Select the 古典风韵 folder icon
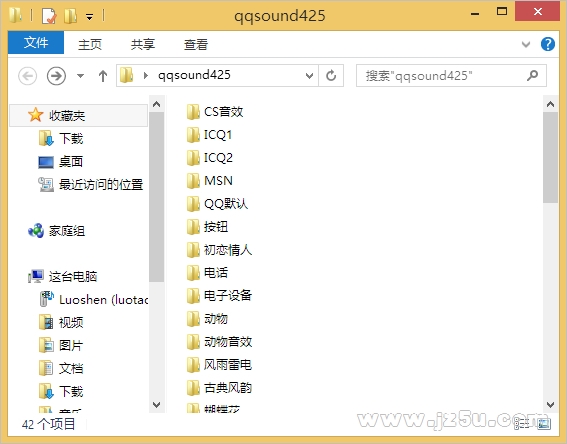 click(193, 388)
